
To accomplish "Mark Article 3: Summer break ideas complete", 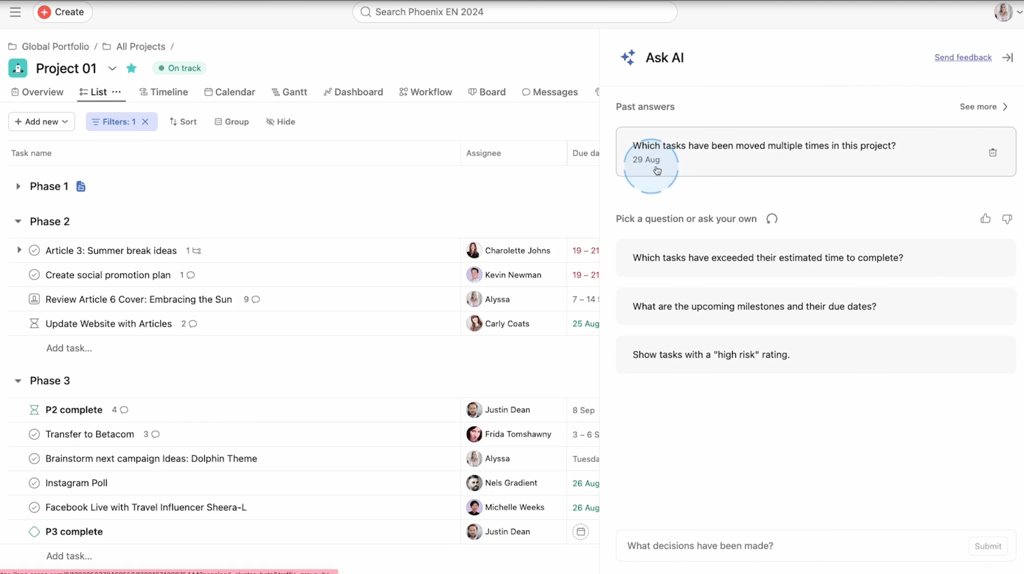I will coord(34,250).
